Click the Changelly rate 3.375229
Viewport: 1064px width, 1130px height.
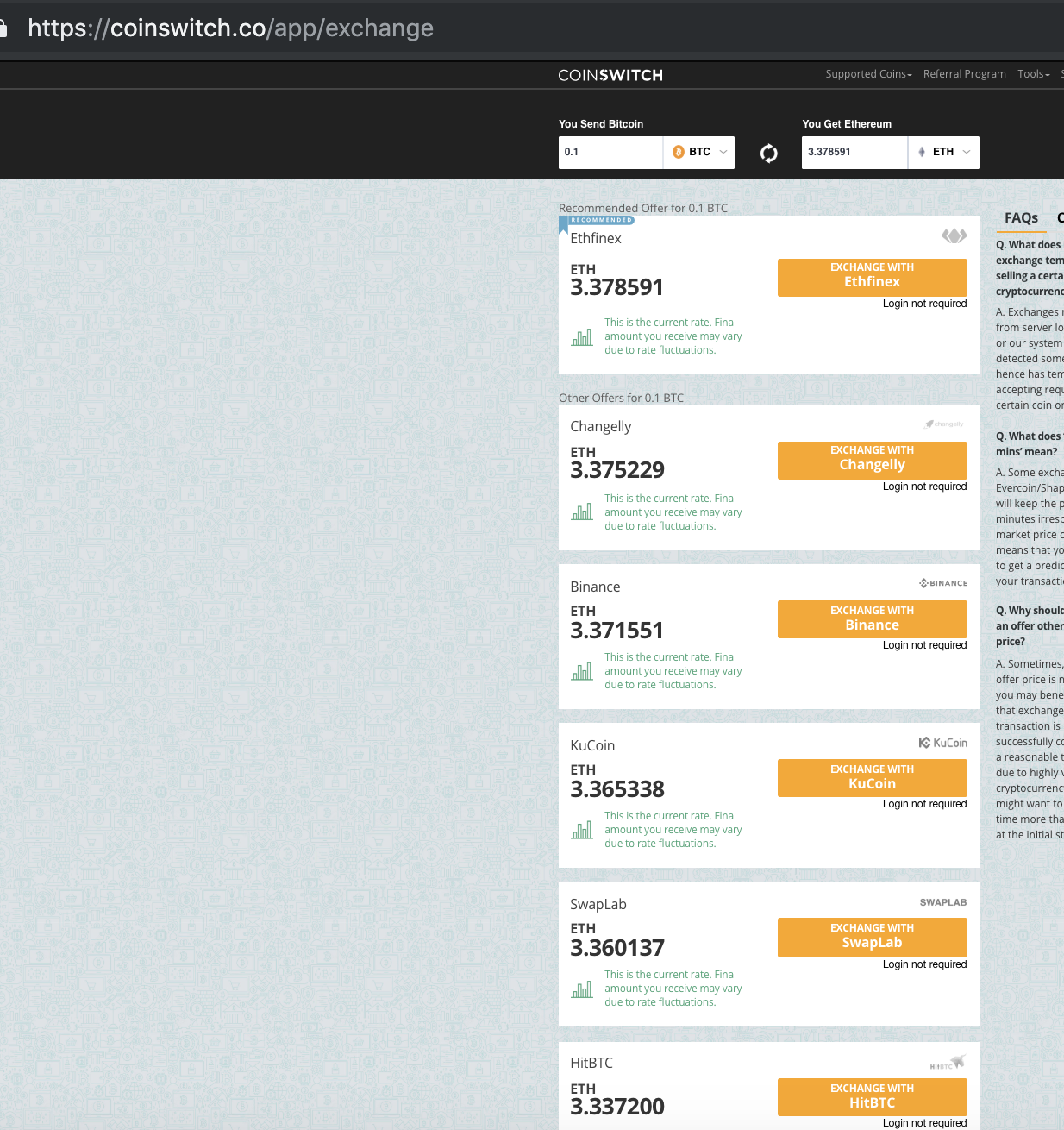pos(617,470)
